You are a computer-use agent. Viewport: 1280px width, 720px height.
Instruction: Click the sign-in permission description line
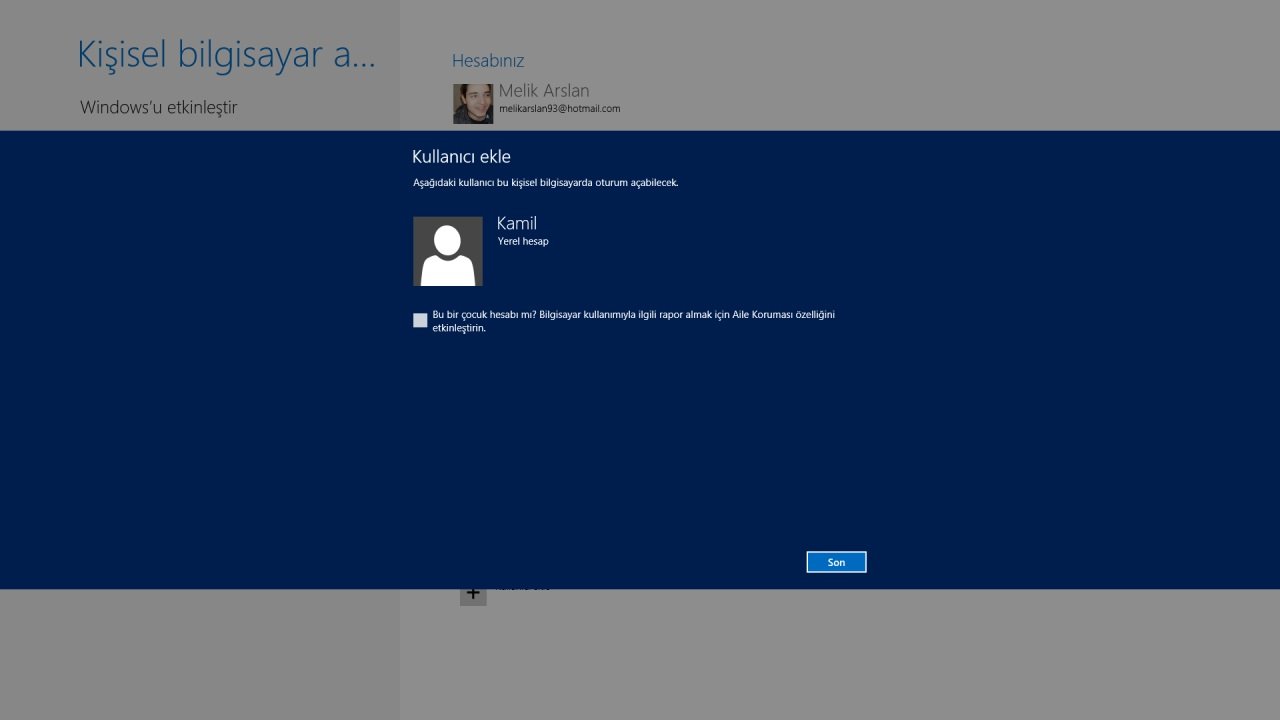546,183
